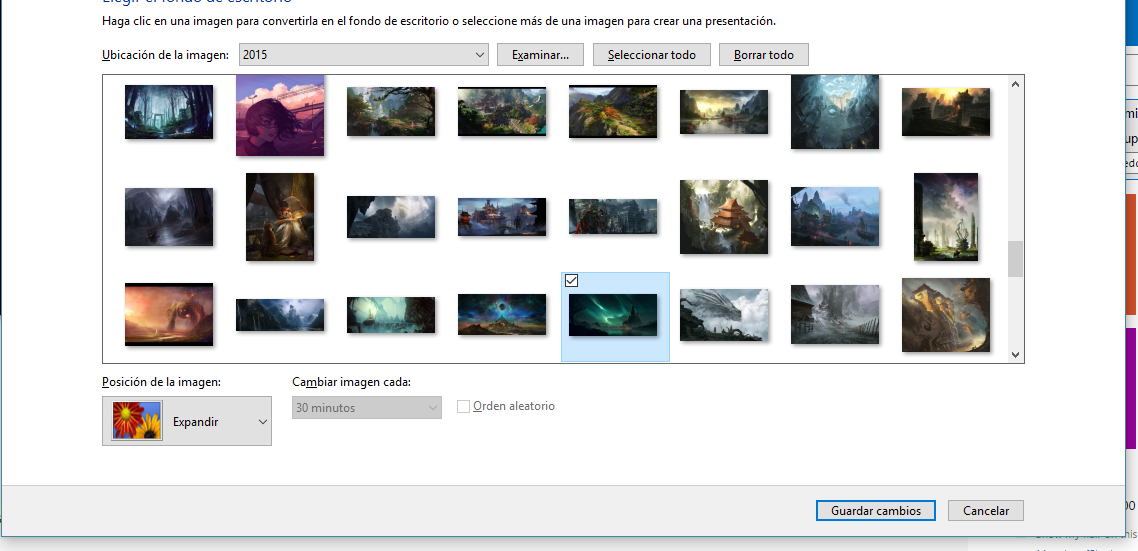Pick the red pagoda among waterfalls wallpaper

724,216
